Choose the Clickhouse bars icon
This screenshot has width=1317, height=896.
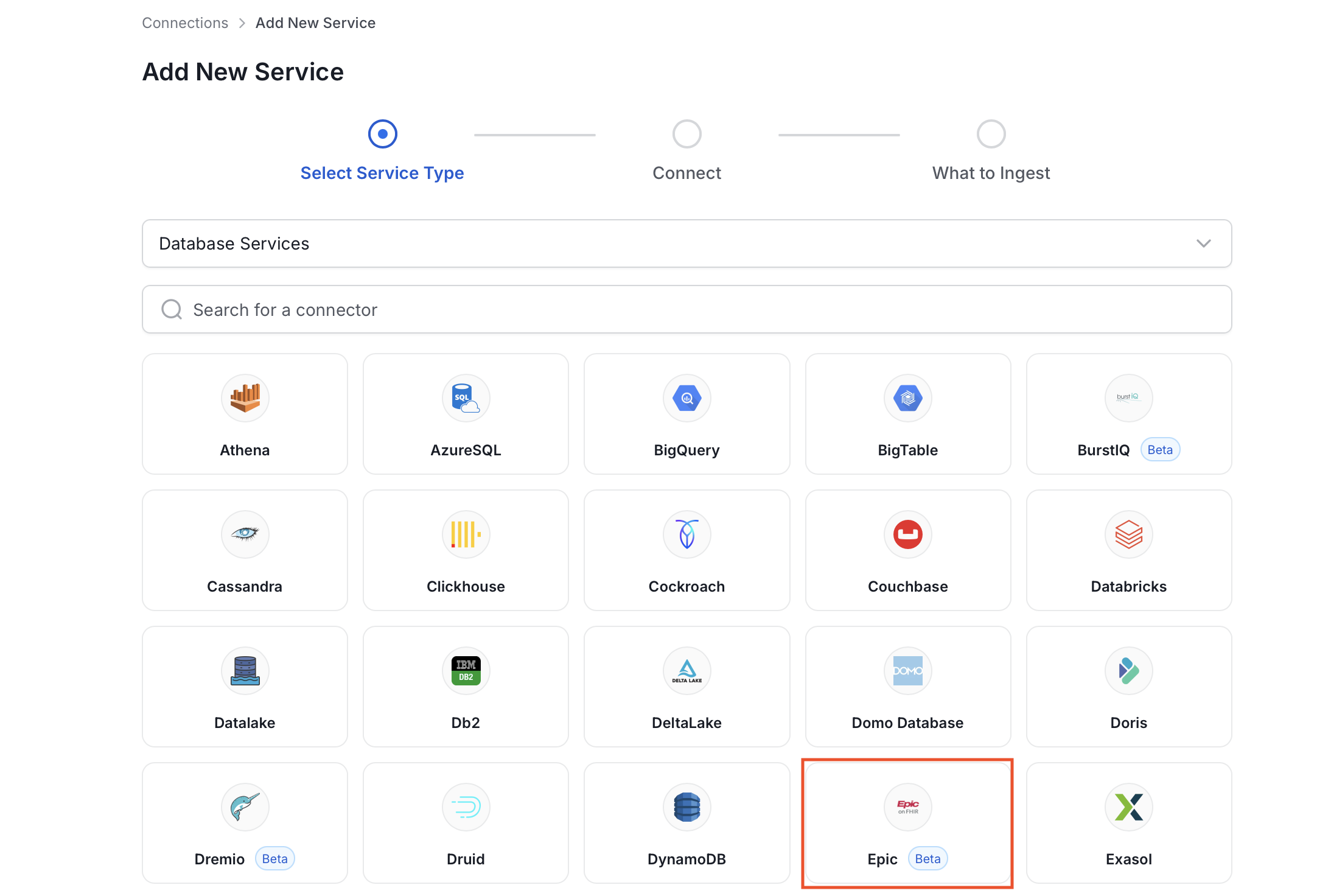click(466, 534)
